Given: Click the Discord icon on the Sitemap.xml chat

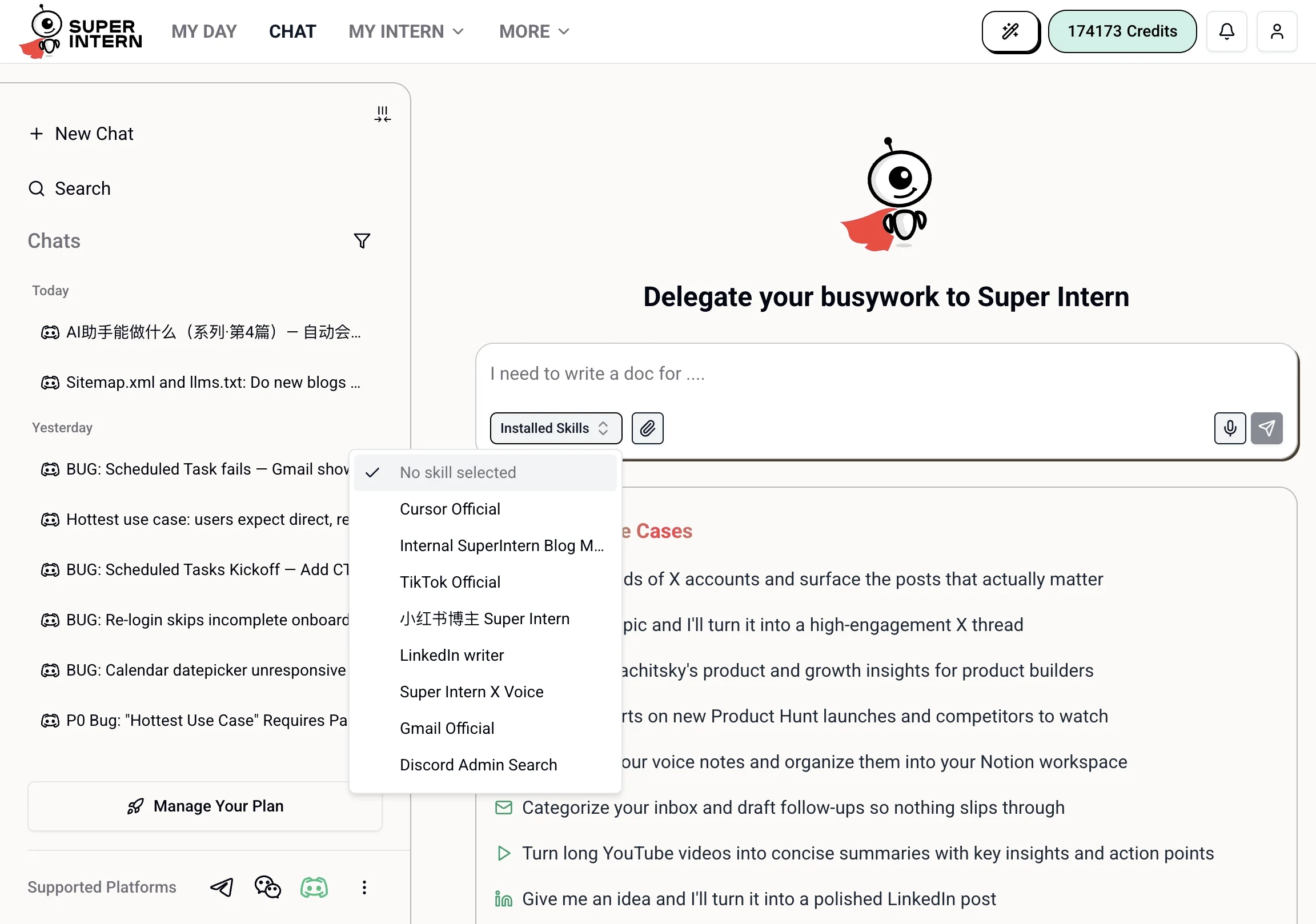Looking at the screenshot, I should tap(50, 382).
